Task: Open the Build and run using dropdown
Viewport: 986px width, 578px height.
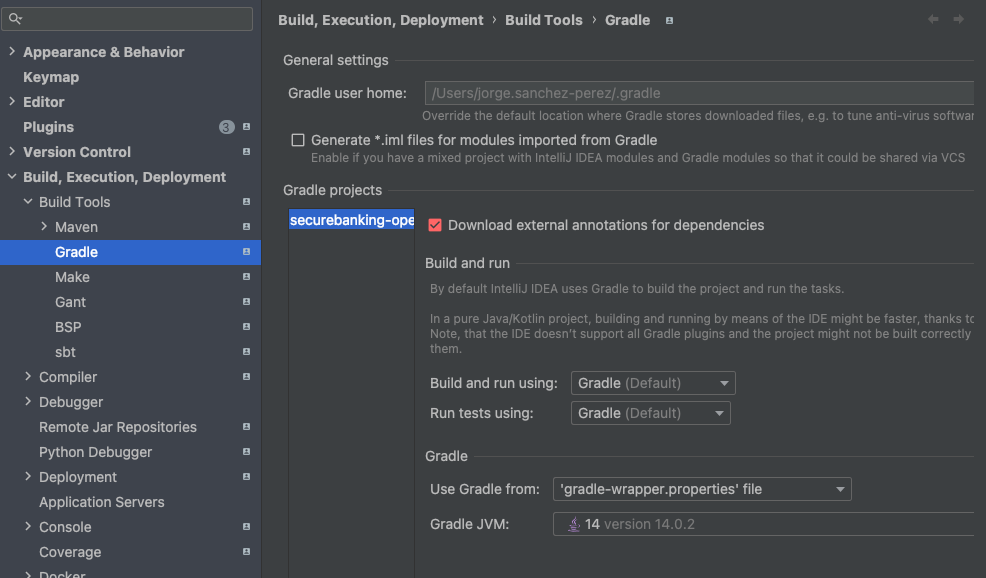Action: 653,383
